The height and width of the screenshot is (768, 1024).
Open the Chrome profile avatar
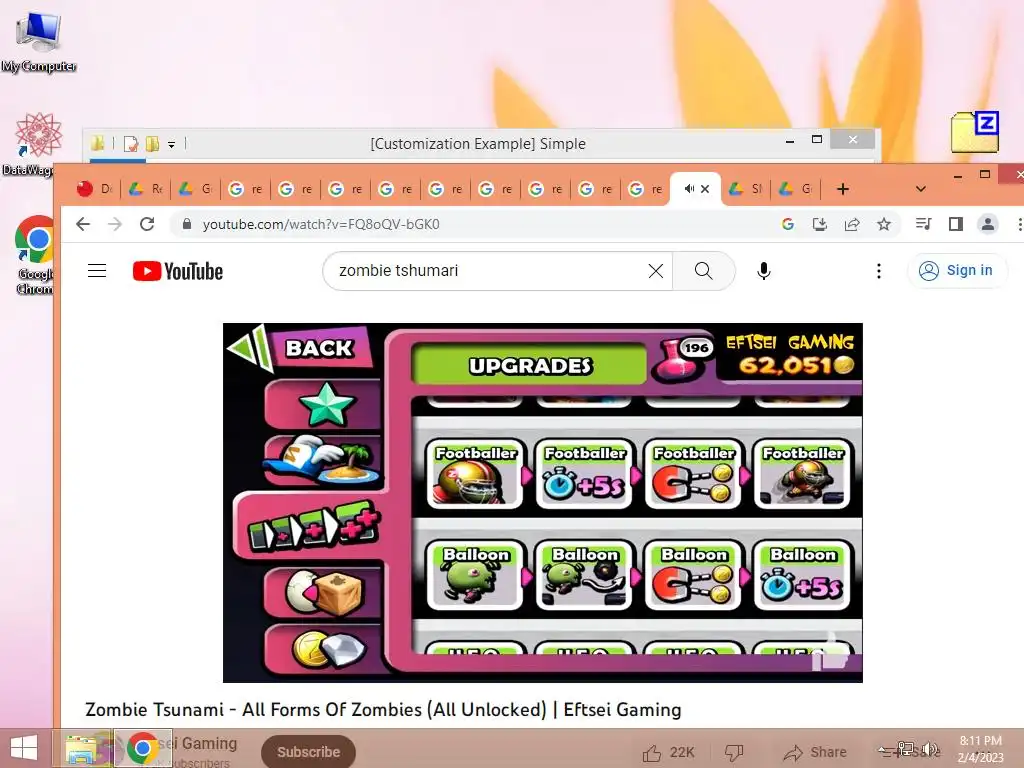coord(987,225)
